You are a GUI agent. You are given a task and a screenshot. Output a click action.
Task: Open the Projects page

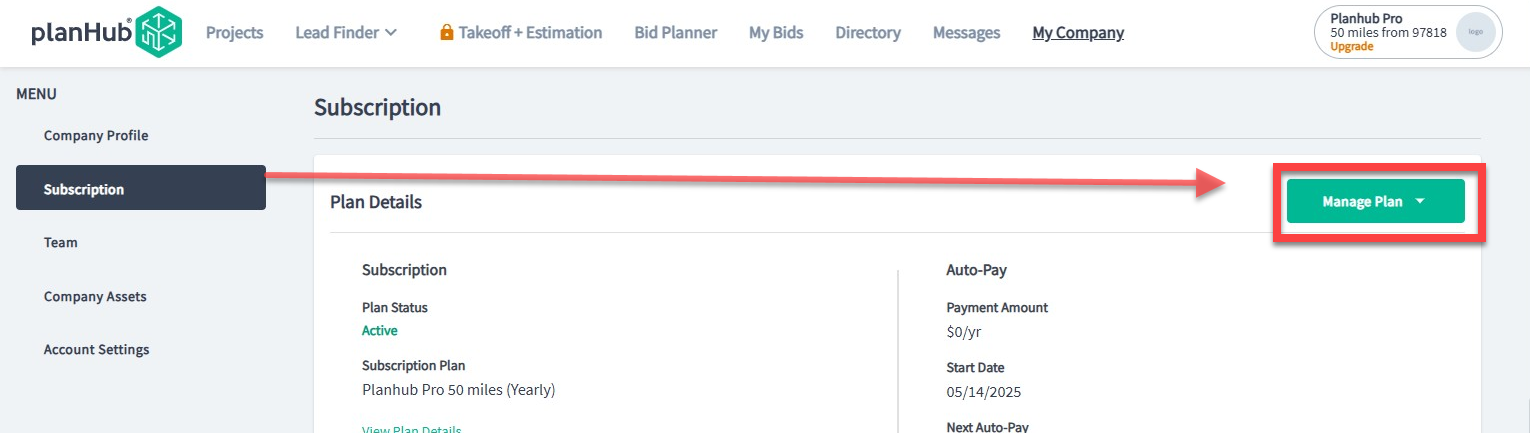(x=234, y=33)
